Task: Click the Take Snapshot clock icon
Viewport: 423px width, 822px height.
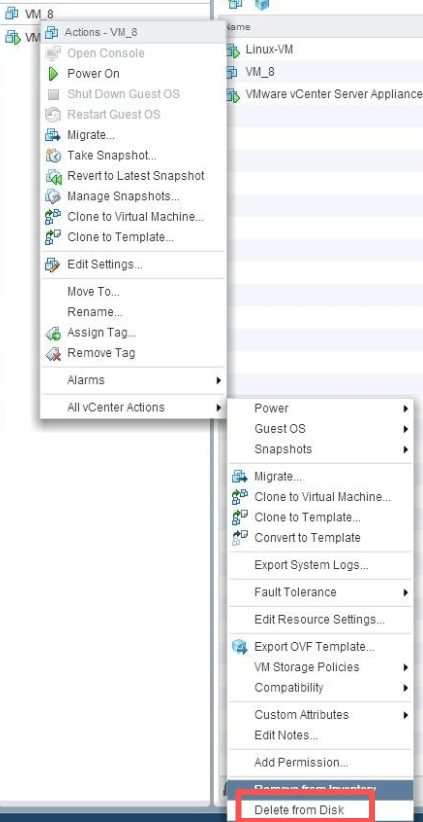Action: (53, 156)
